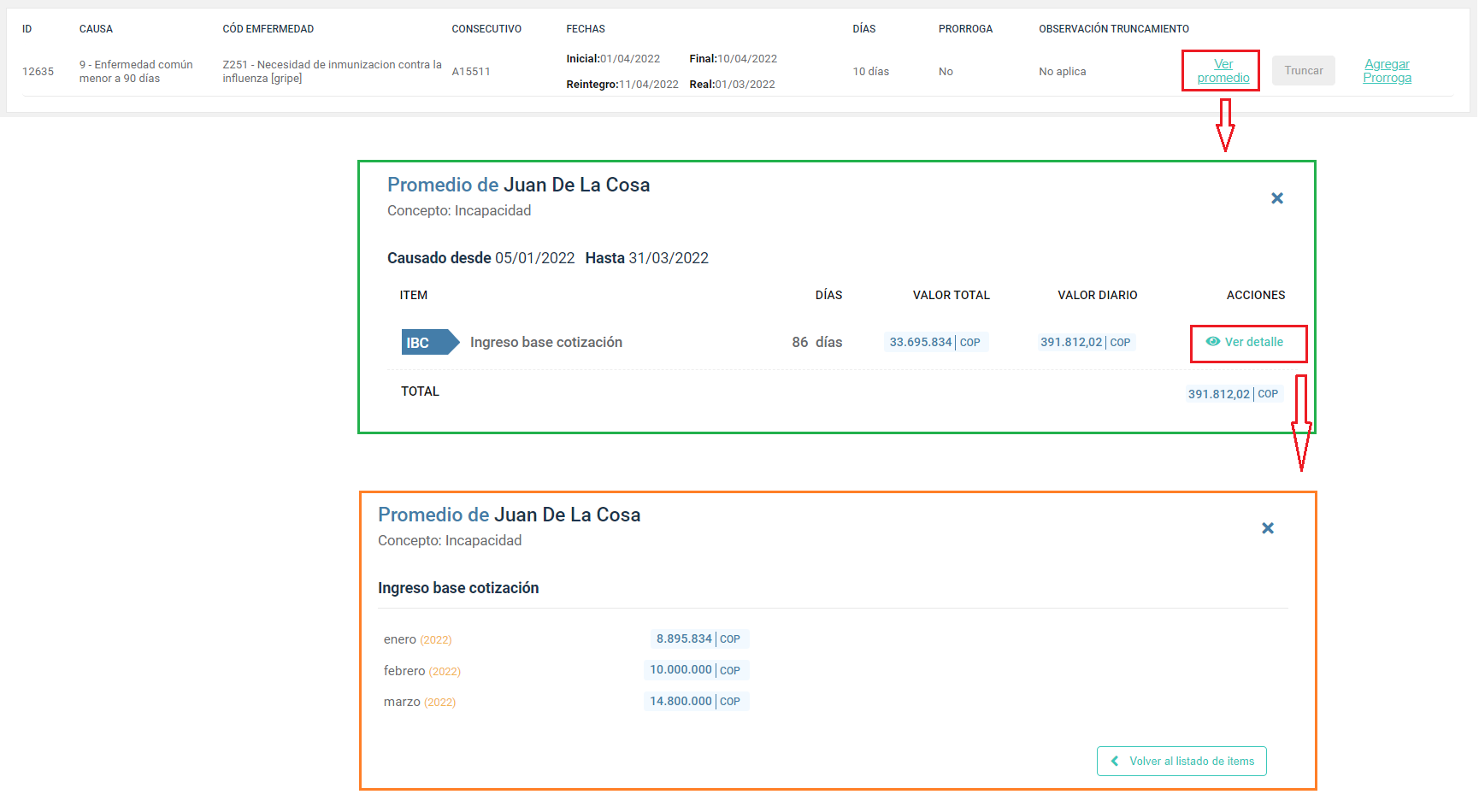
Task: Close the first Promedio dialog (X)
Action: (x=1277, y=198)
